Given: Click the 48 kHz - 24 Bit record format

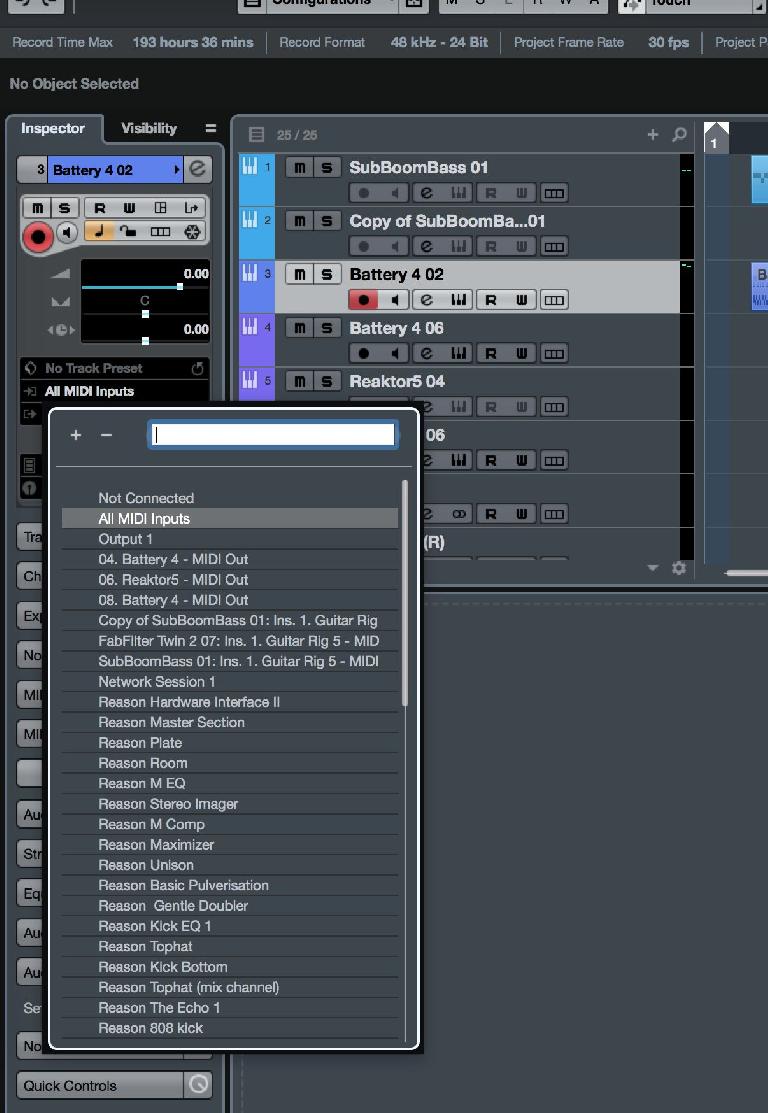Looking at the screenshot, I should [439, 43].
